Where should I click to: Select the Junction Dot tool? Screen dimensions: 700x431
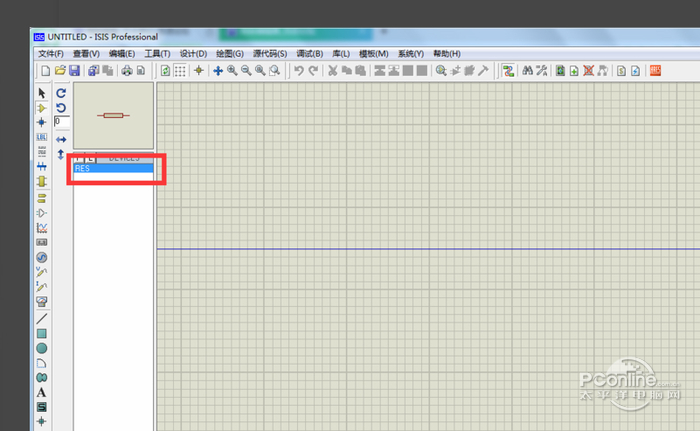click(x=42, y=122)
